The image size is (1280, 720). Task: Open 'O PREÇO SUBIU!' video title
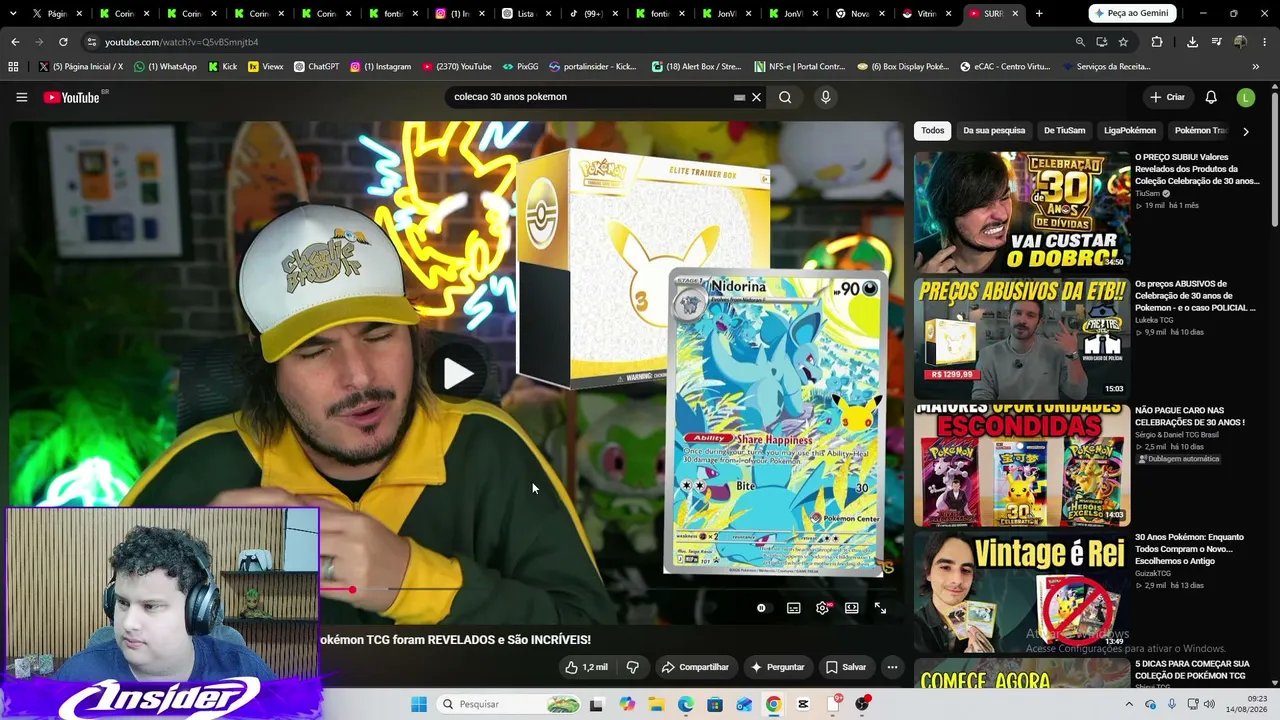[1196, 169]
